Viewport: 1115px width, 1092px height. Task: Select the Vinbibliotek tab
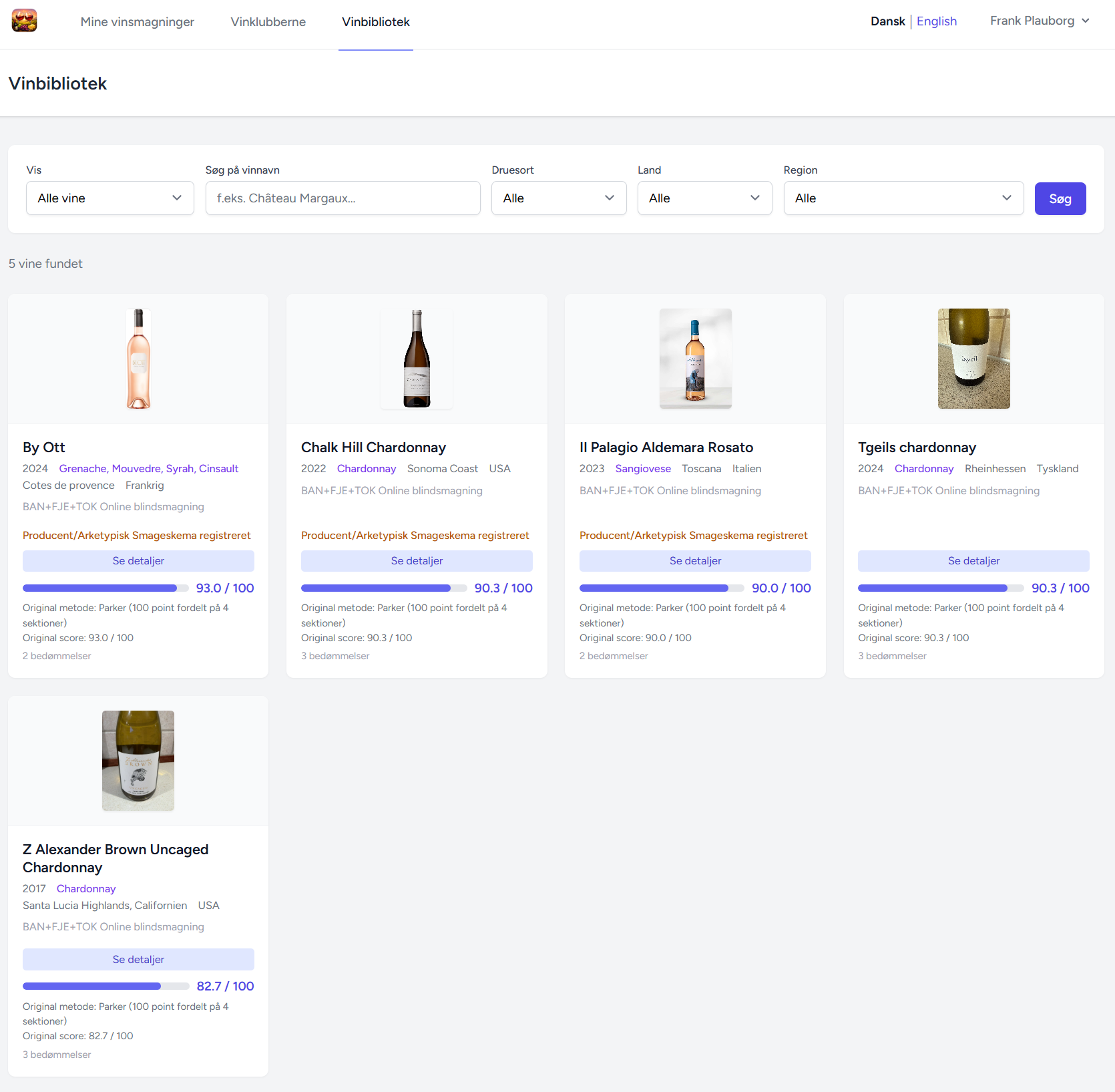pyautogui.click(x=376, y=22)
